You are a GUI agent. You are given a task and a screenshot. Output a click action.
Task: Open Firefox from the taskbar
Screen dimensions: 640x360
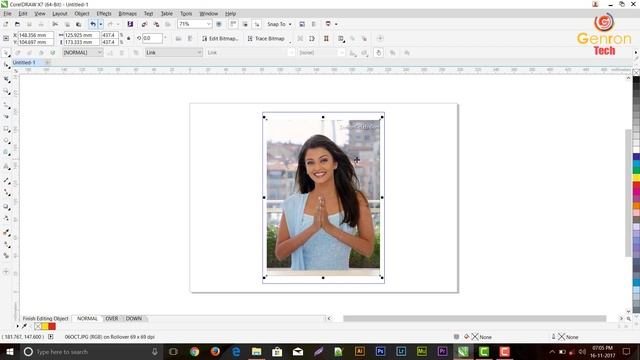(x=215, y=351)
